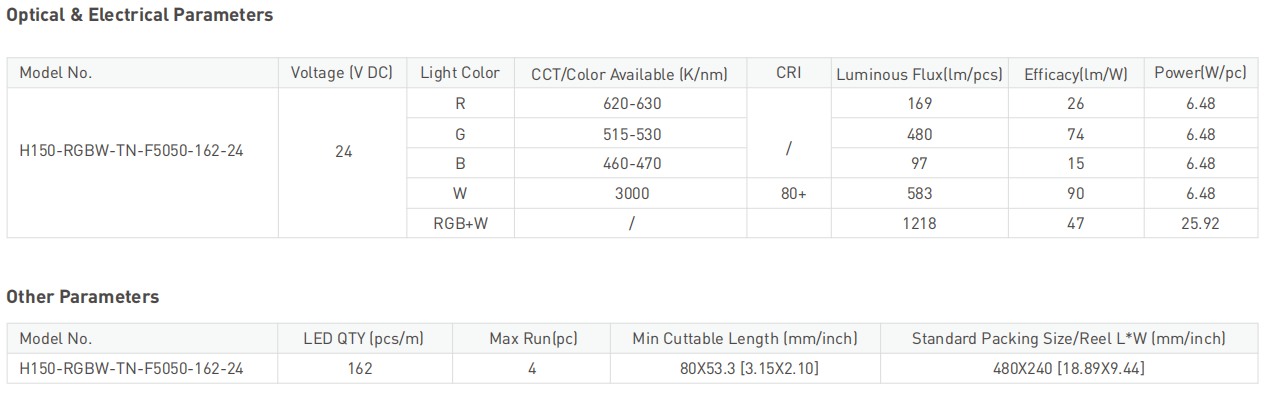Select the 1218 luminous flux value
Viewport: 1267px width, 403px height.
[x=919, y=224]
